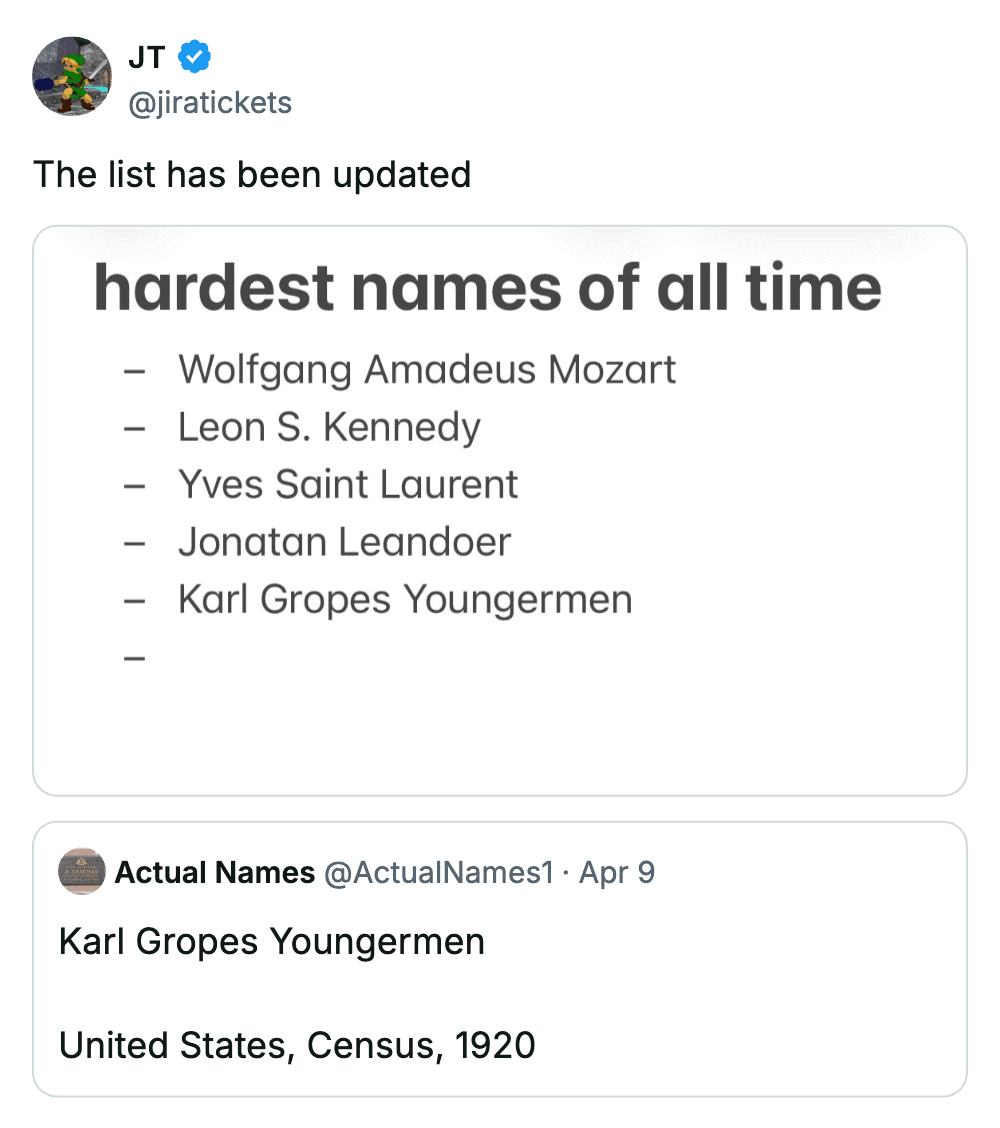
Task: Click Karl Gropes Youngermen in the image list
Action: [x=405, y=600]
